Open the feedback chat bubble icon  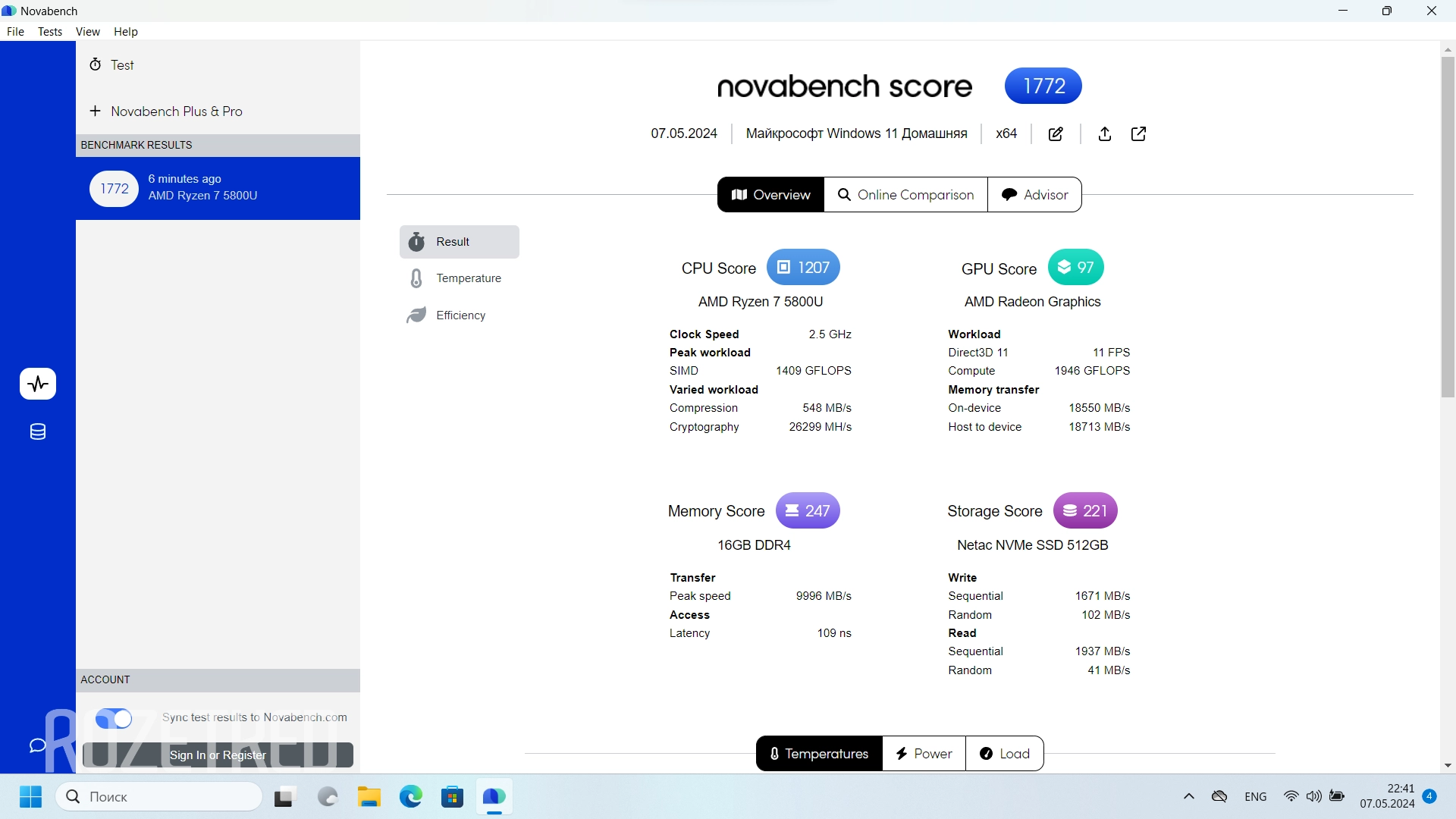pyautogui.click(x=37, y=745)
